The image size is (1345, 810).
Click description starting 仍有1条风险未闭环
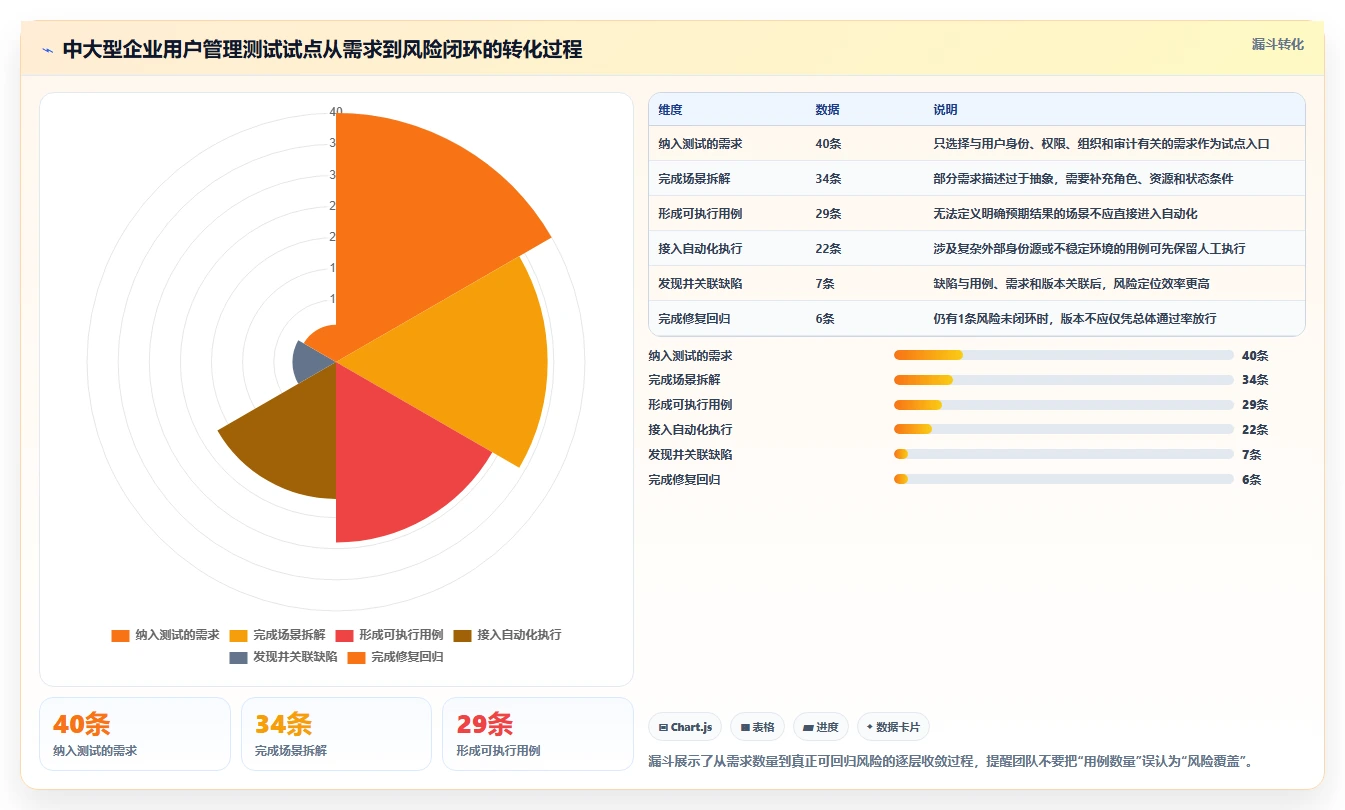tap(1075, 319)
